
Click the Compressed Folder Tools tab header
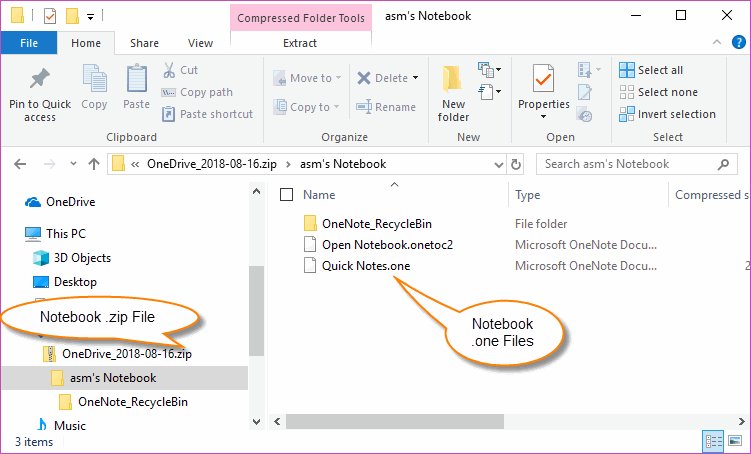301,18
